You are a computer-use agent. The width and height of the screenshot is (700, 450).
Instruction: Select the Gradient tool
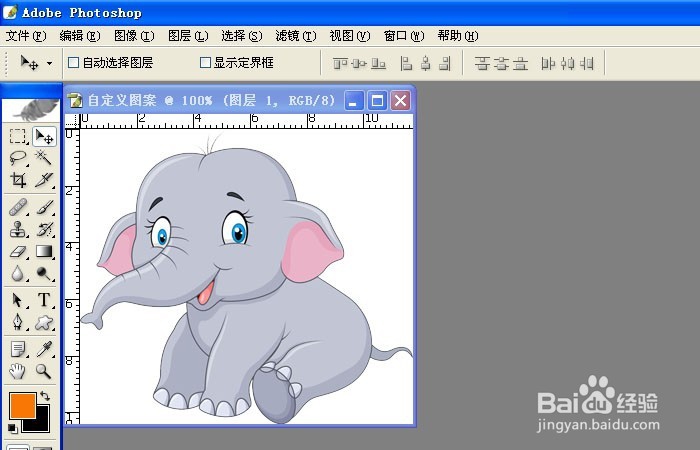[x=44, y=251]
